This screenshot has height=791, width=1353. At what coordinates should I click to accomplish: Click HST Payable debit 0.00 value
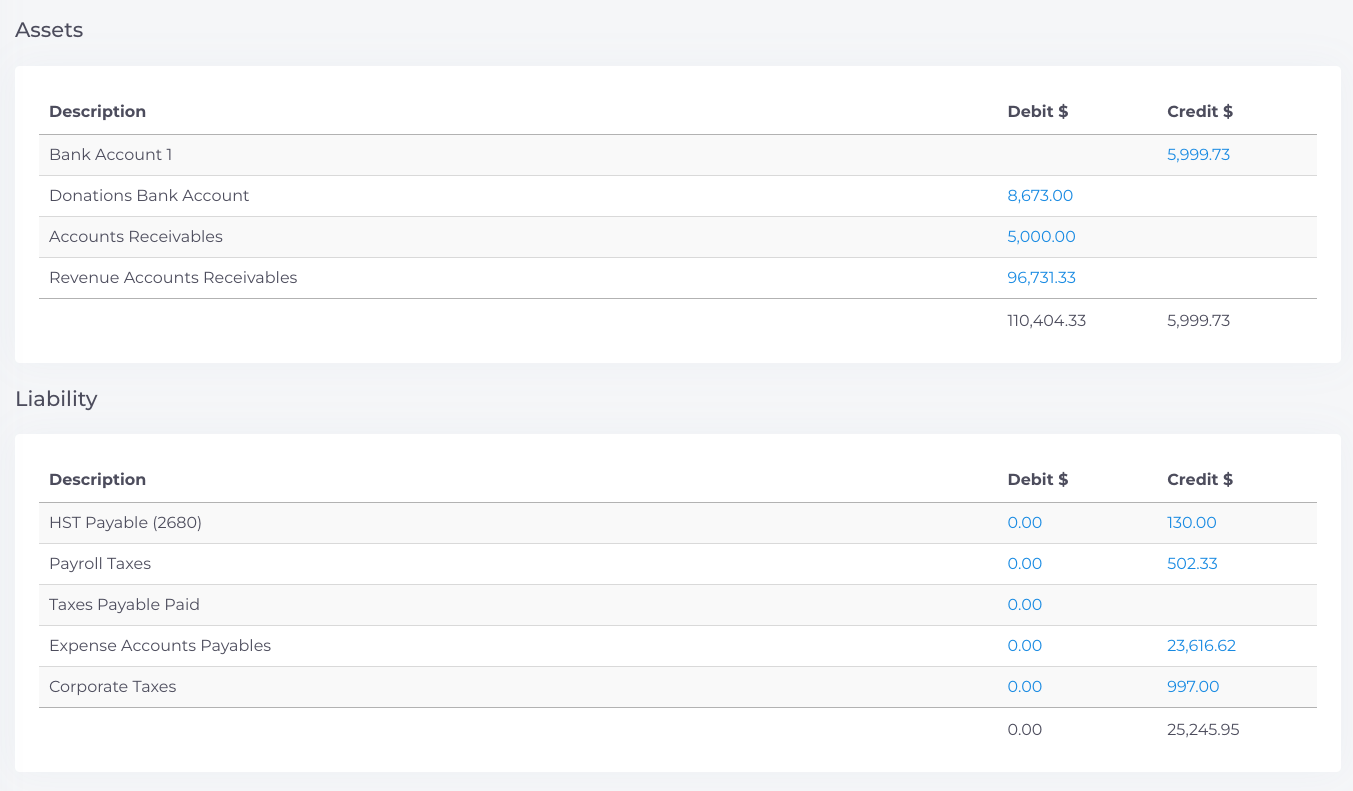coord(1024,523)
